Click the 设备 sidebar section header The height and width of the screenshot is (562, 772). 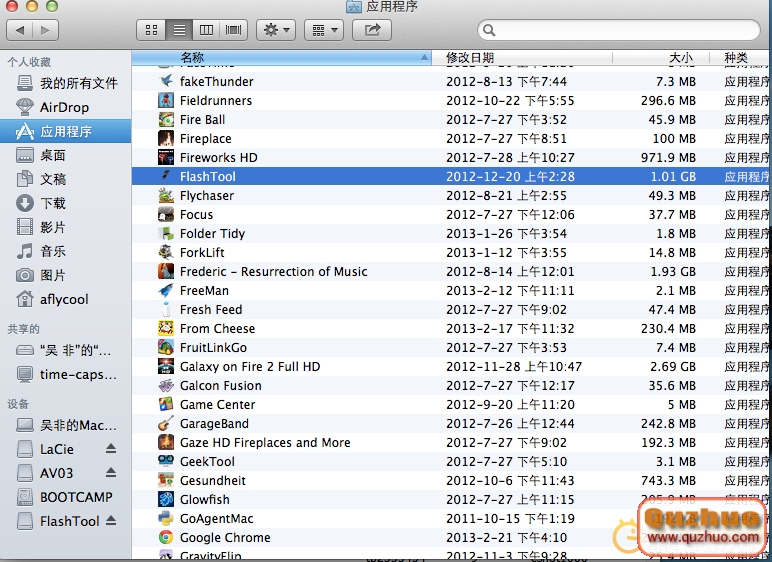click(18, 404)
